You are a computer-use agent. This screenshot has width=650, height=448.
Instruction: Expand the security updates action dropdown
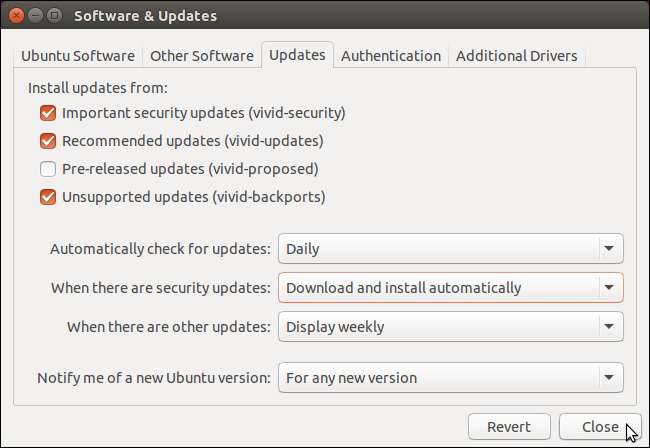pos(450,288)
